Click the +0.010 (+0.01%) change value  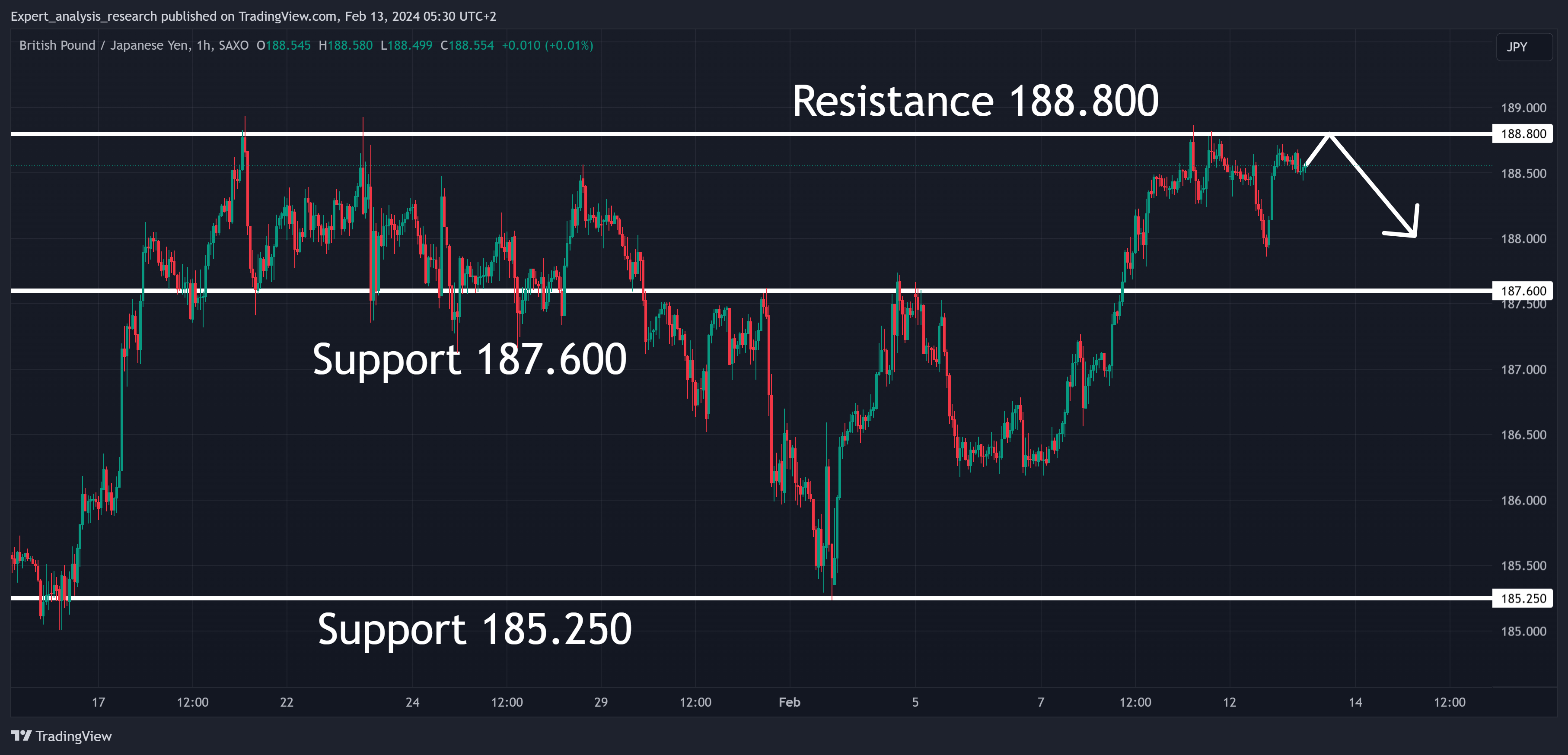pyautogui.click(x=547, y=46)
